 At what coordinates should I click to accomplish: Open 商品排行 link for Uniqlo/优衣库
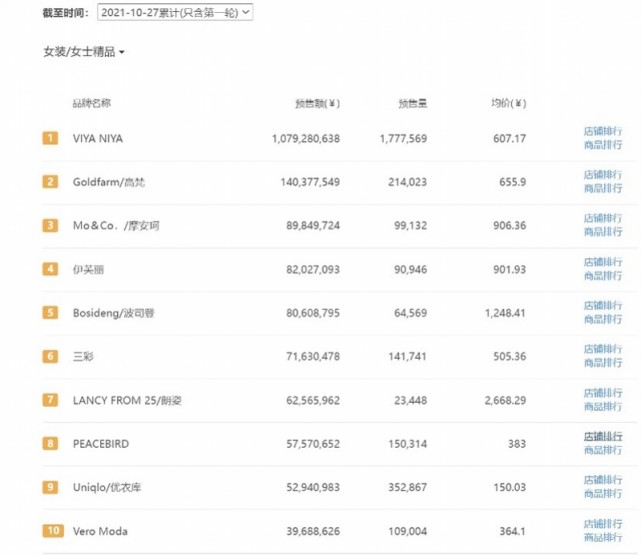pyautogui.click(x=603, y=494)
